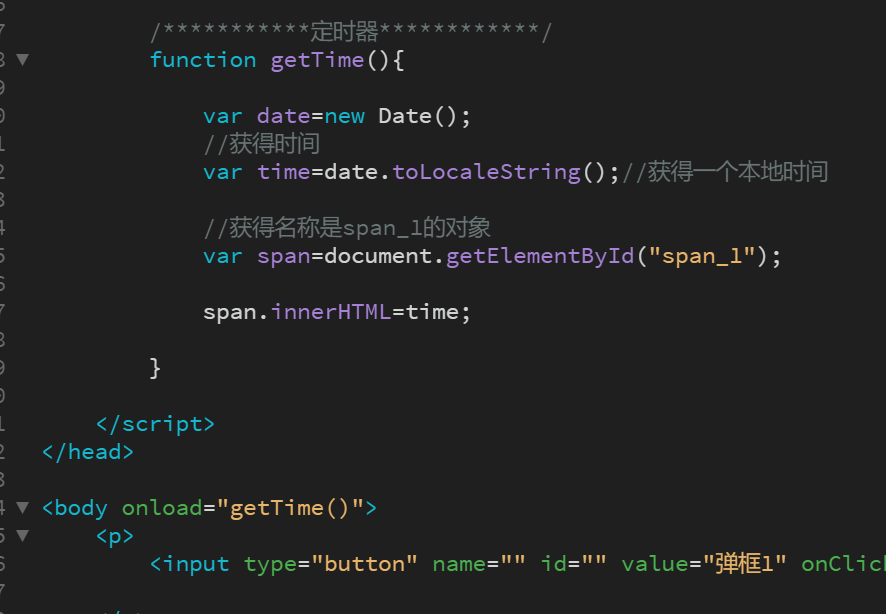Click the <body tag name
The height and width of the screenshot is (614, 886).
75,508
